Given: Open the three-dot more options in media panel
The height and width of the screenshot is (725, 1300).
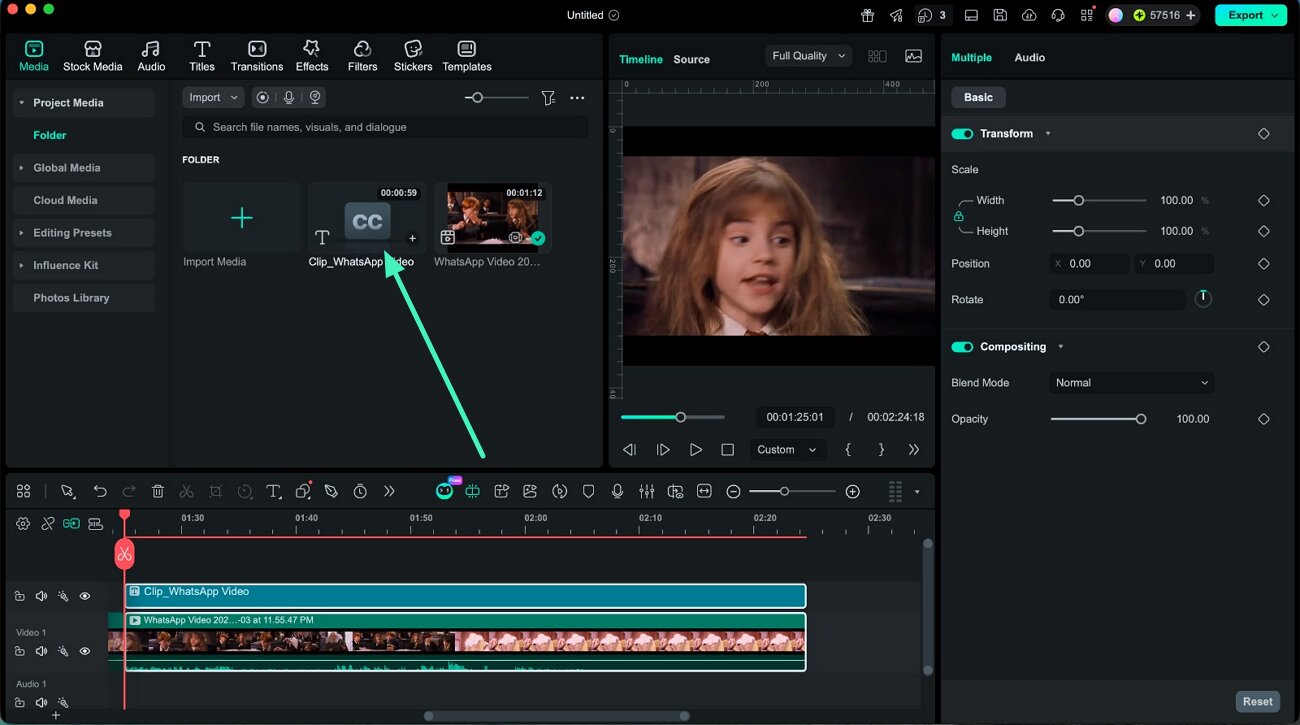Looking at the screenshot, I should 577,97.
